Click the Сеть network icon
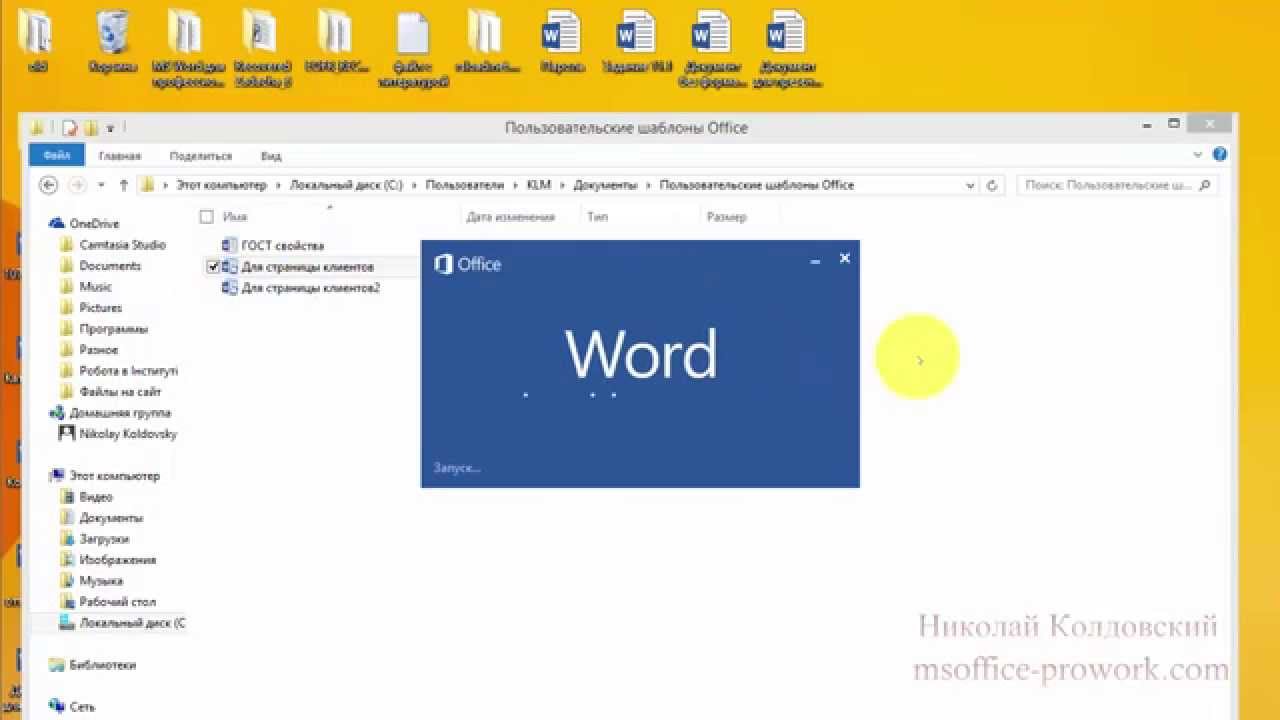 [x=57, y=707]
